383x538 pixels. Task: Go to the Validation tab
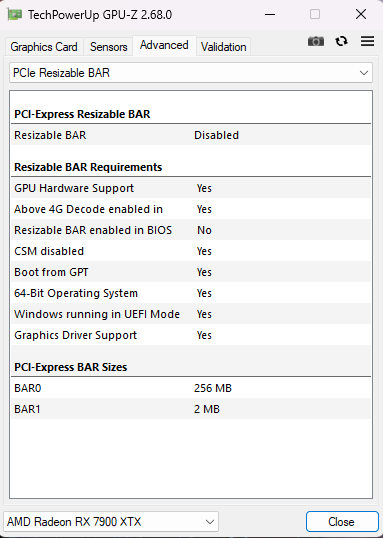click(x=223, y=47)
